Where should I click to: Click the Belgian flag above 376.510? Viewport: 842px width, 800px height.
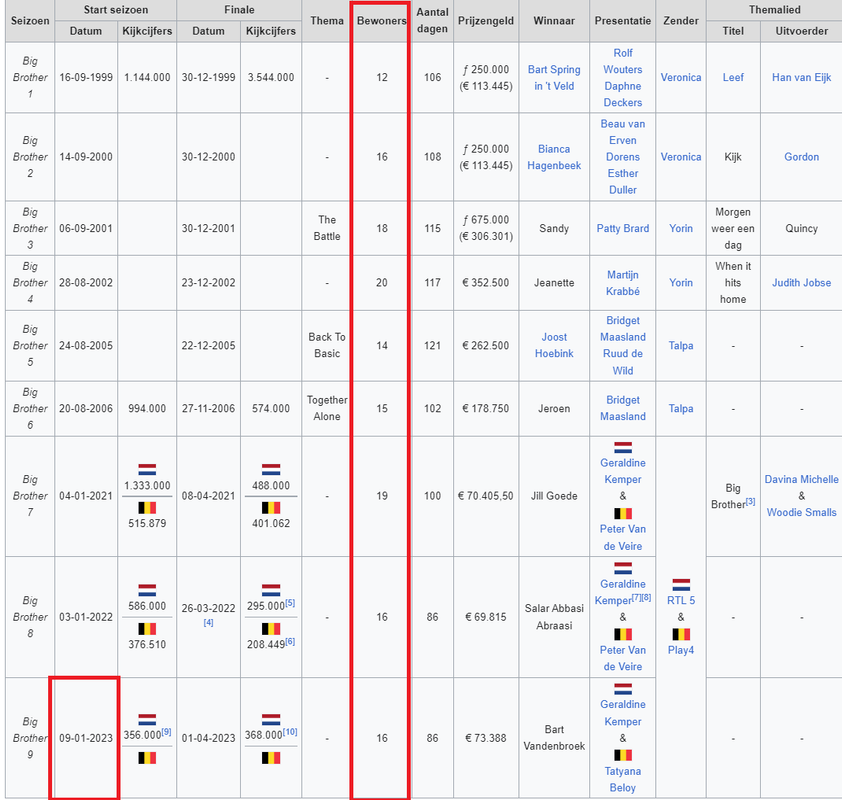click(147, 628)
